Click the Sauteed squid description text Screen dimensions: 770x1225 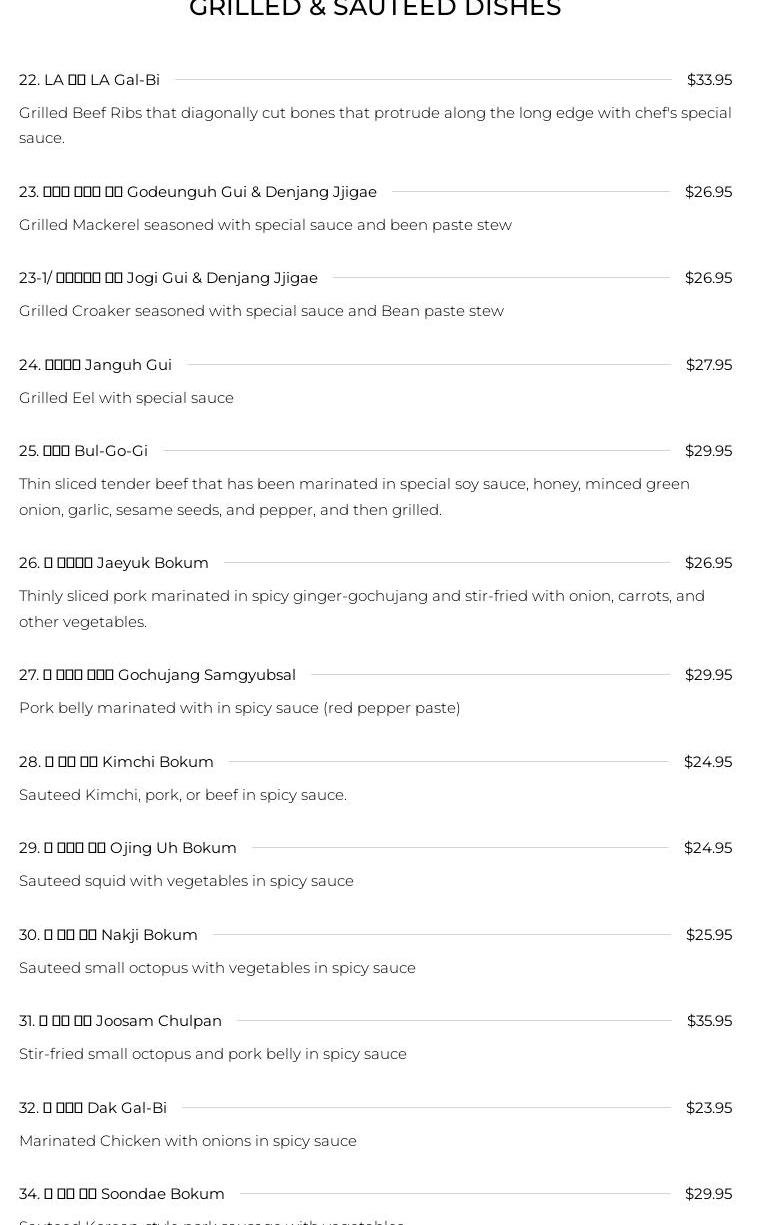(186, 881)
